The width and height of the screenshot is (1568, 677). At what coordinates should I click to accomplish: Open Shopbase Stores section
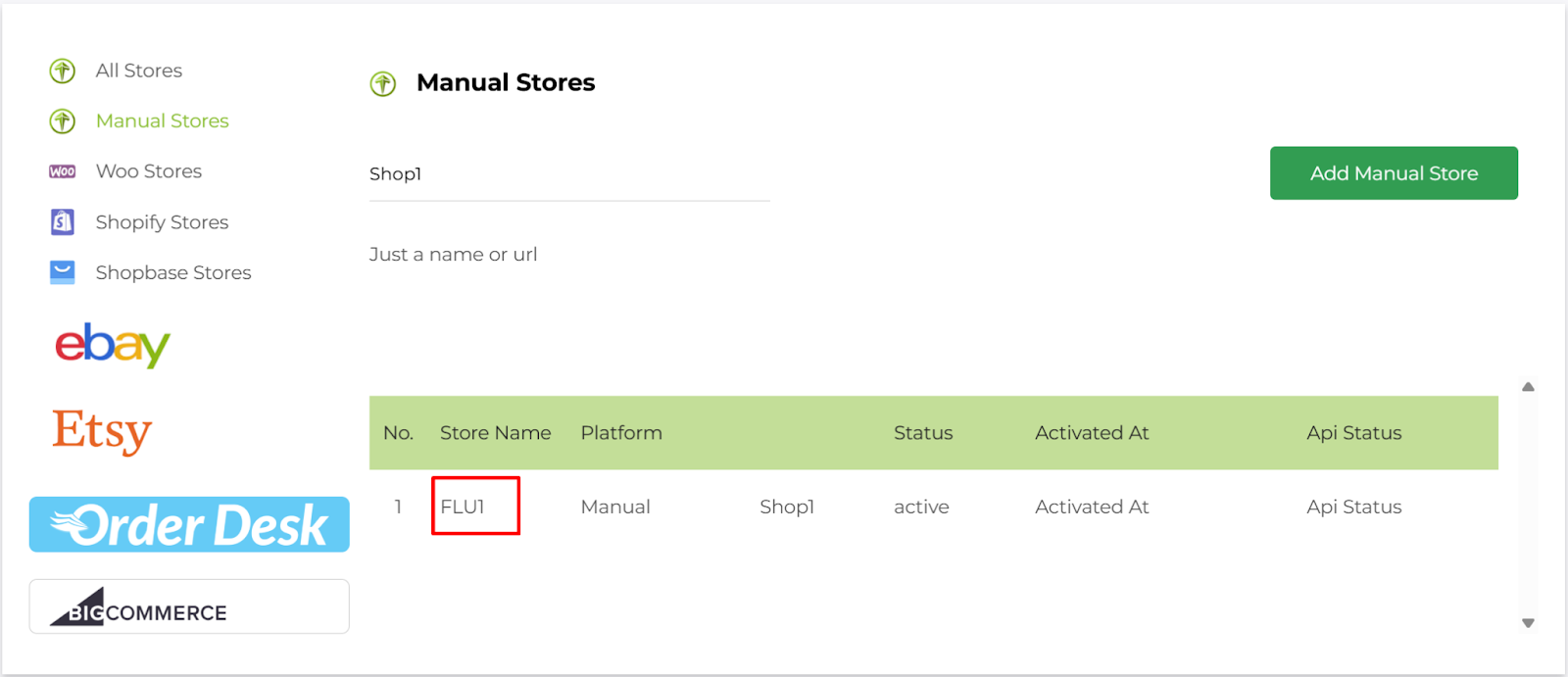(173, 272)
